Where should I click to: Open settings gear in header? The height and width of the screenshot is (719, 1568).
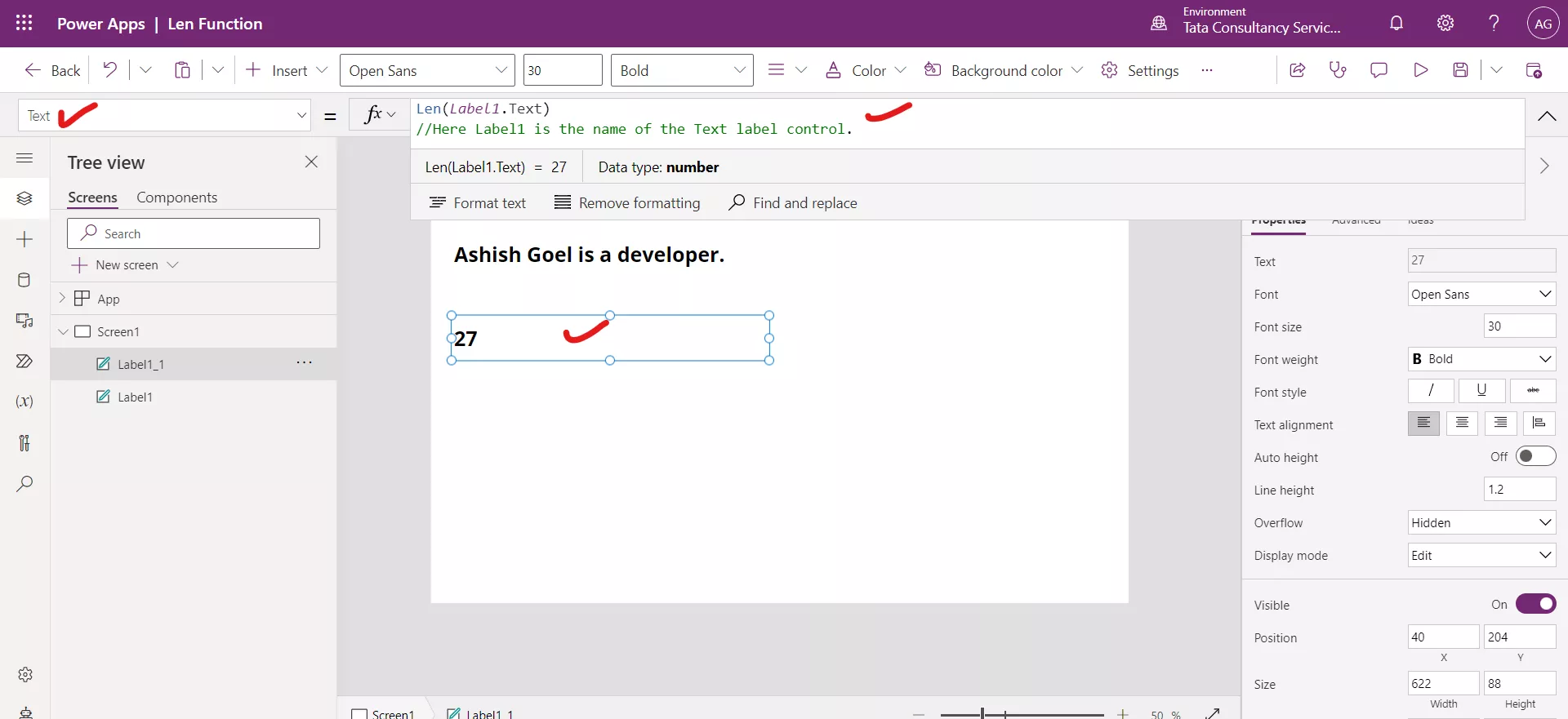pos(1445,23)
